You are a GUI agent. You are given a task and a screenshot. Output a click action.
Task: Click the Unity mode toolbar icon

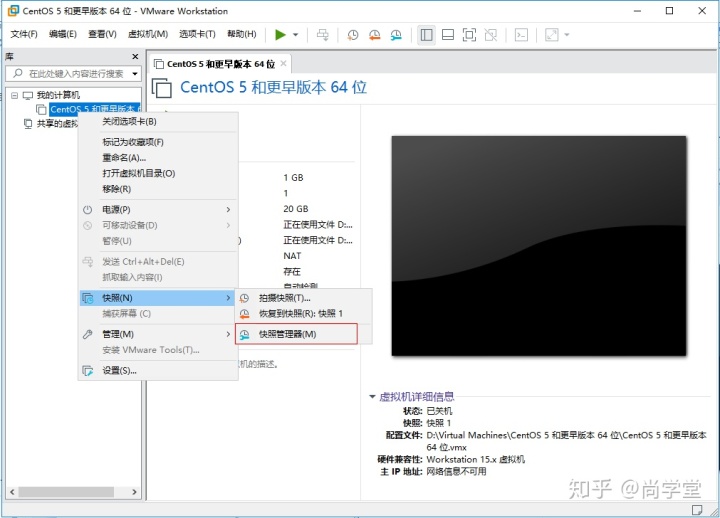pos(490,34)
